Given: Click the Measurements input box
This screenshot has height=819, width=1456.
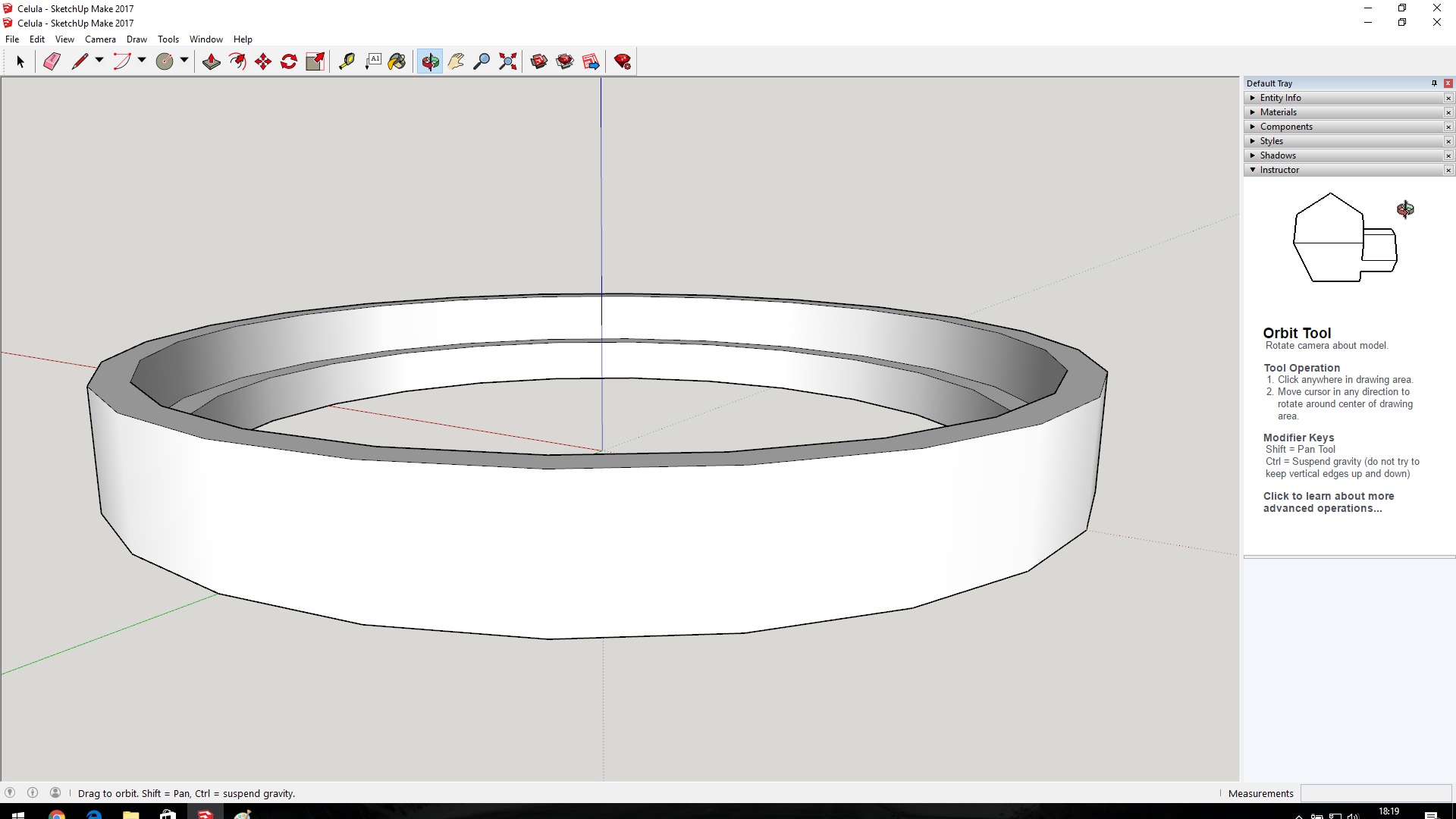Looking at the screenshot, I should (1376, 793).
